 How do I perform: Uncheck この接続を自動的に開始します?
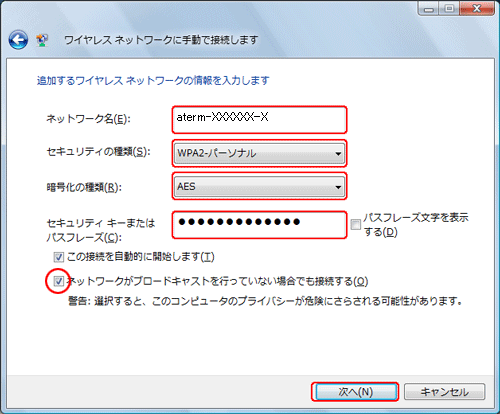pos(59,257)
